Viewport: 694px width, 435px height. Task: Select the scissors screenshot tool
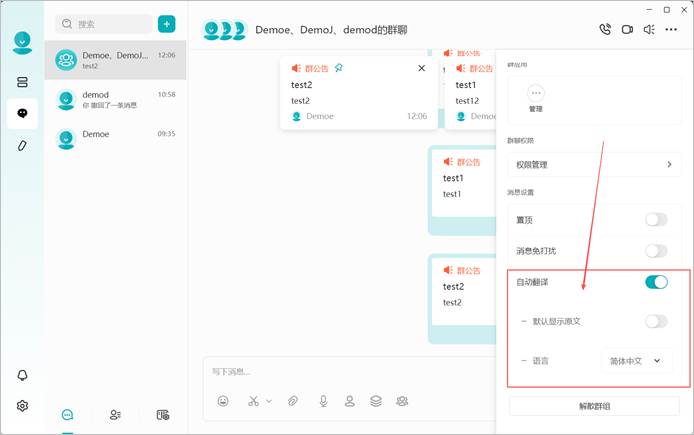253,401
